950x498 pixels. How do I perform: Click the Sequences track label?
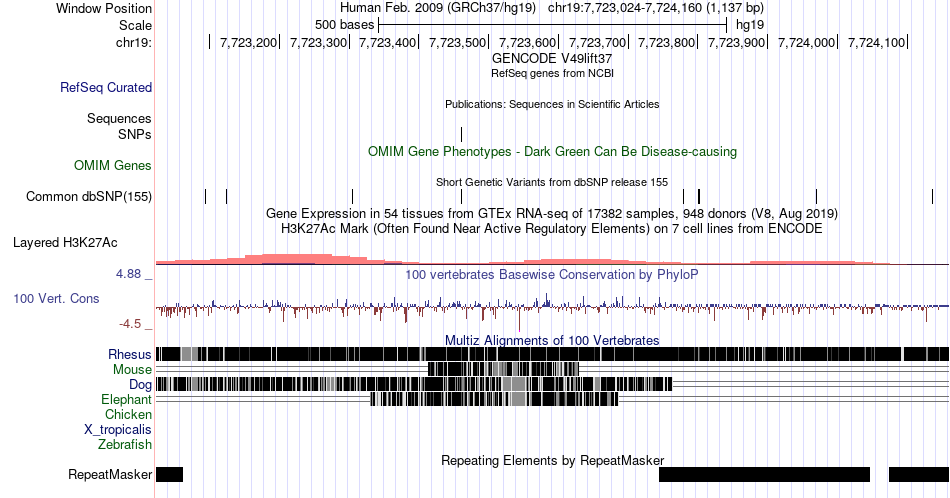coord(119,118)
